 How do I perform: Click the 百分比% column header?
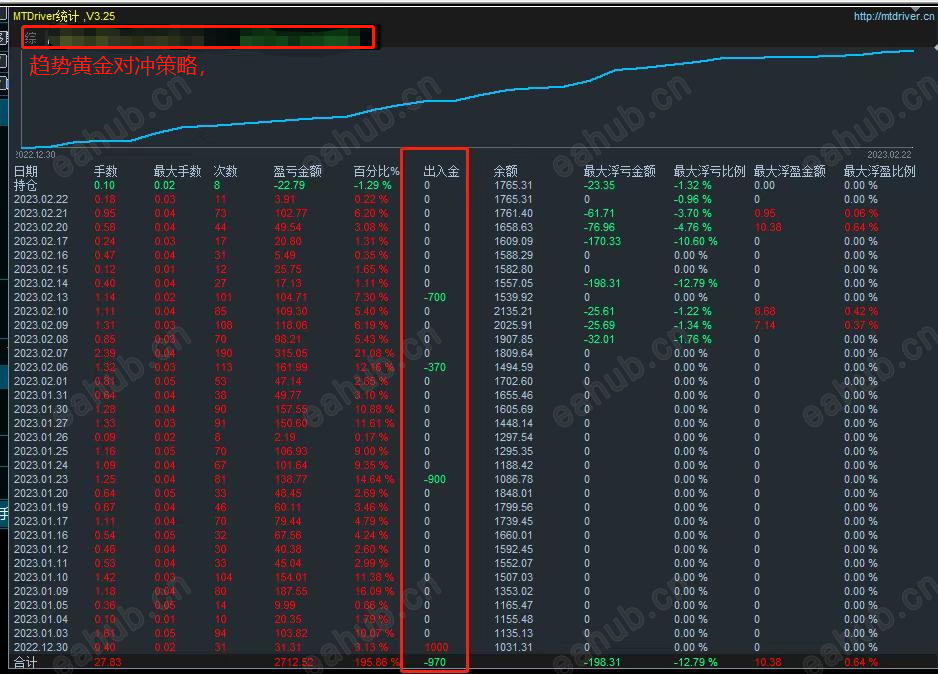click(x=376, y=172)
